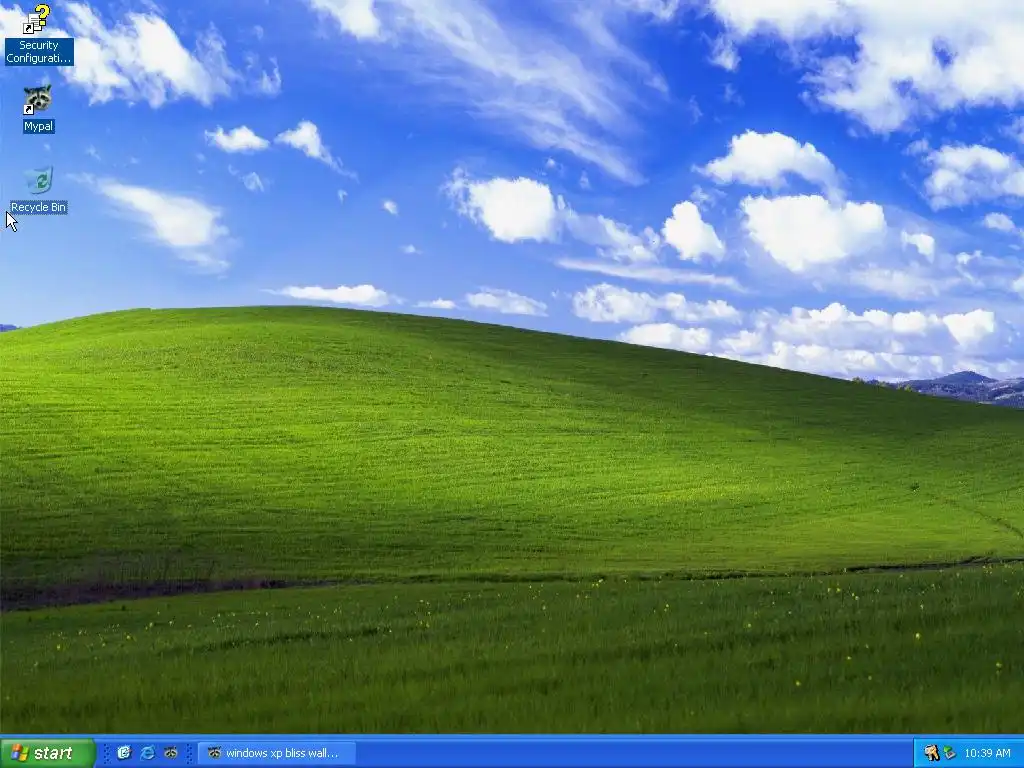Screen dimensions: 1024x768
Task: Click the Safely Remove Hardware tray icon
Action: (x=949, y=753)
